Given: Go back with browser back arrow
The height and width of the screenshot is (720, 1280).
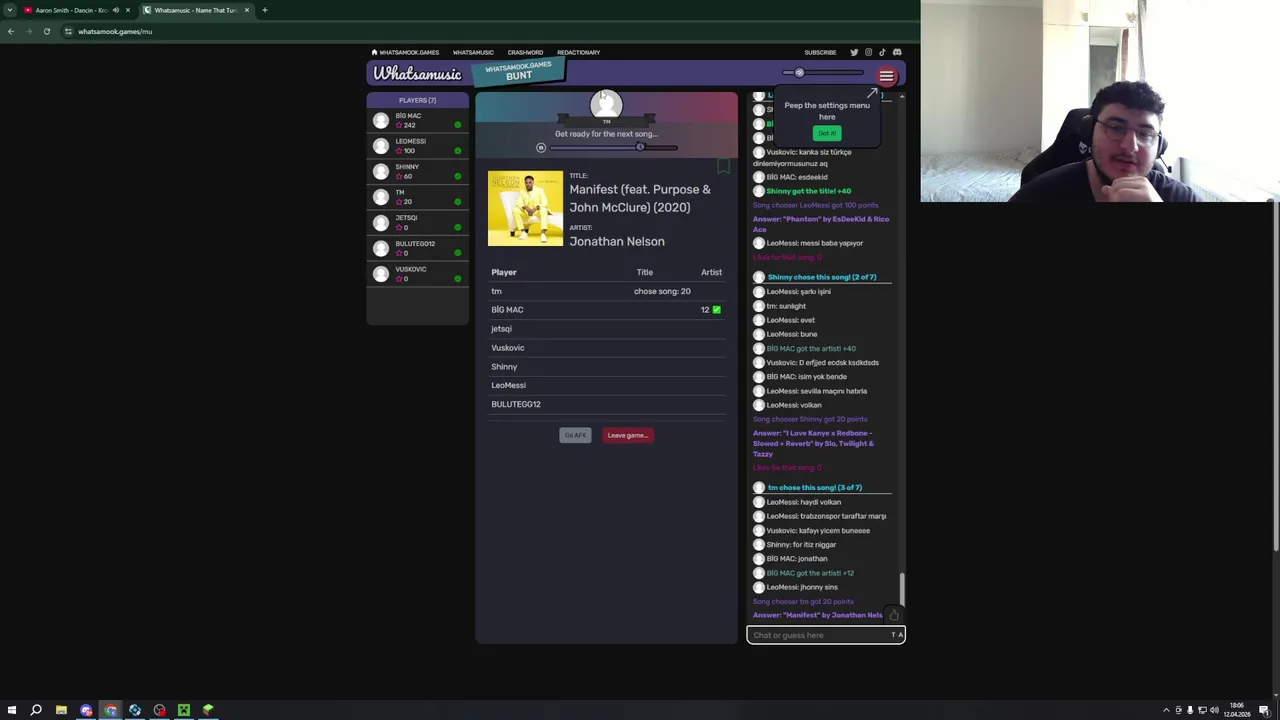Looking at the screenshot, I should click(x=10, y=31).
